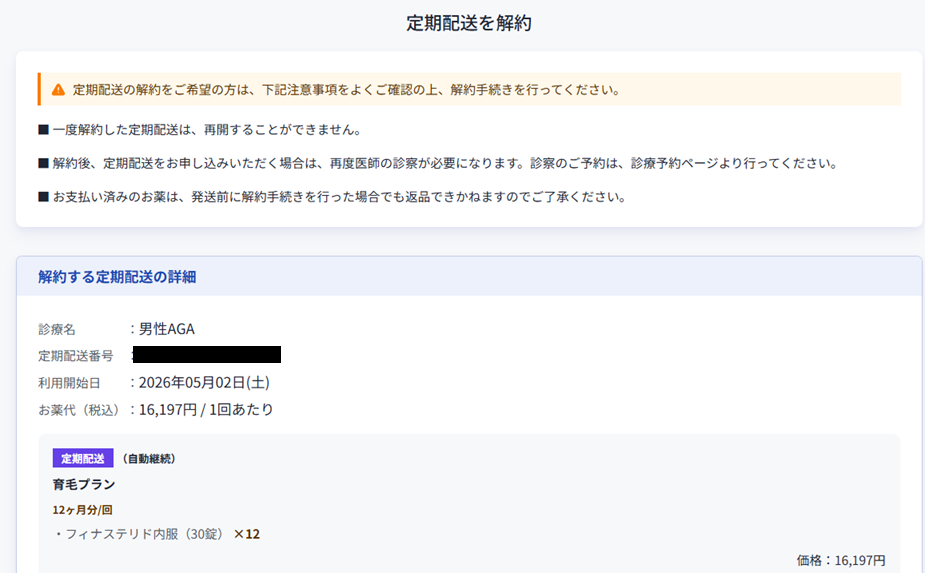Image resolution: width=925 pixels, height=573 pixels.
Task: Click the plan name 育毛プラン
Action: [84, 484]
